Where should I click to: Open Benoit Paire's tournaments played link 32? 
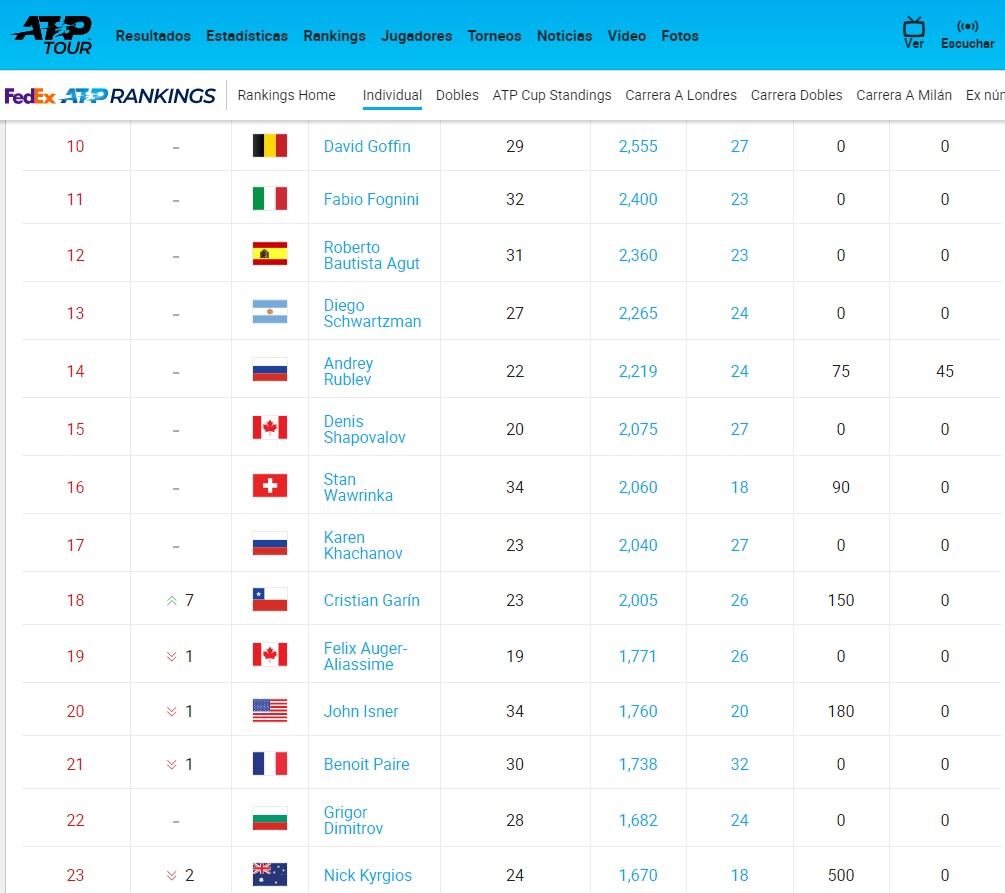[x=739, y=764]
